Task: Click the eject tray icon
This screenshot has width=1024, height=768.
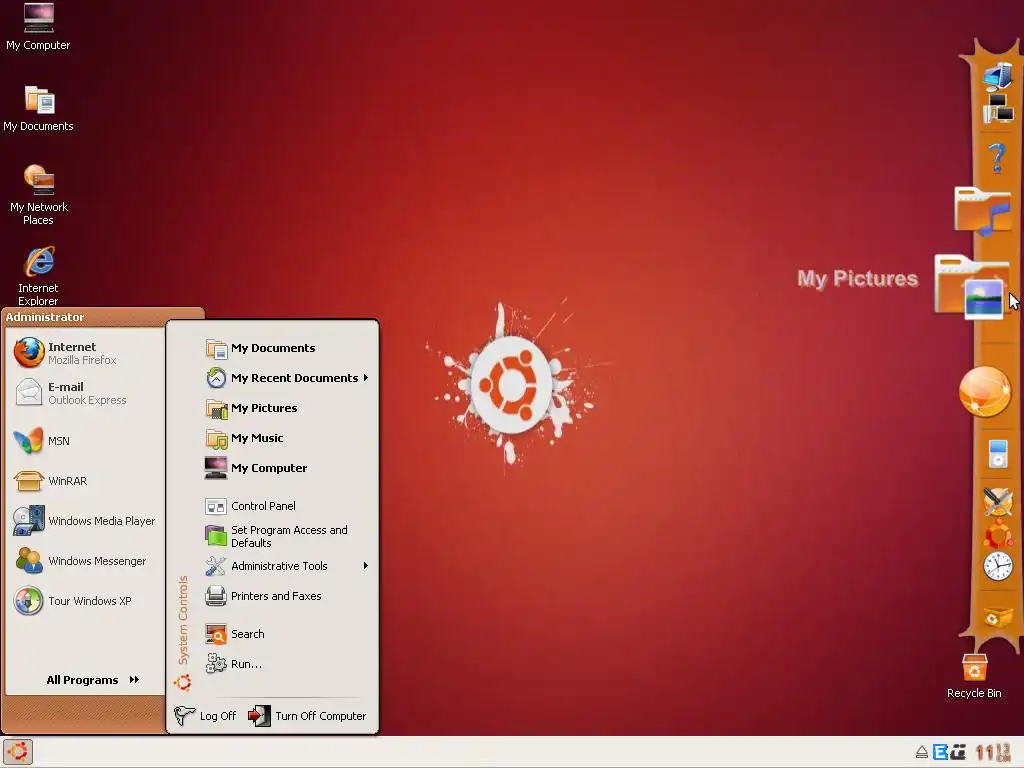Action: 921,752
